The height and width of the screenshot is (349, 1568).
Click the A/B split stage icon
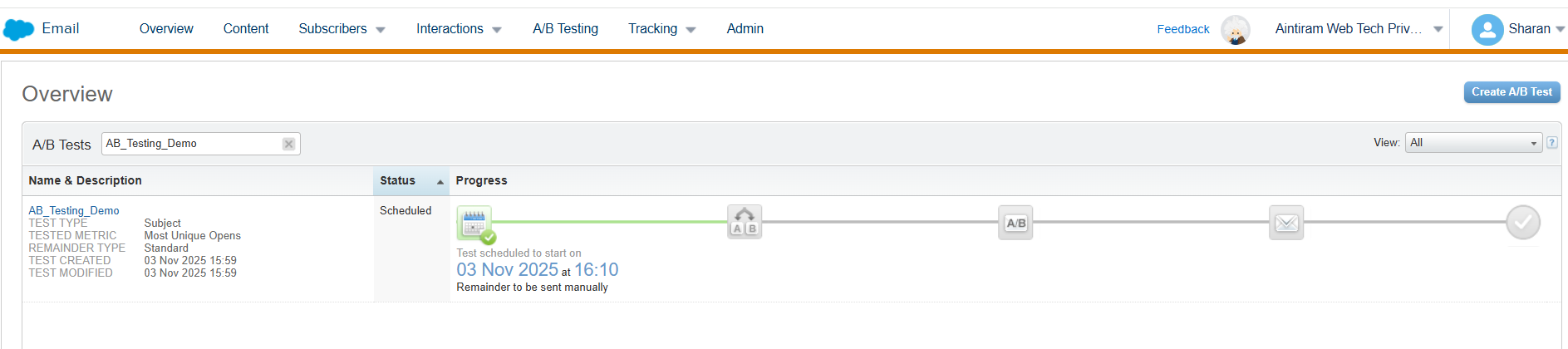745,223
